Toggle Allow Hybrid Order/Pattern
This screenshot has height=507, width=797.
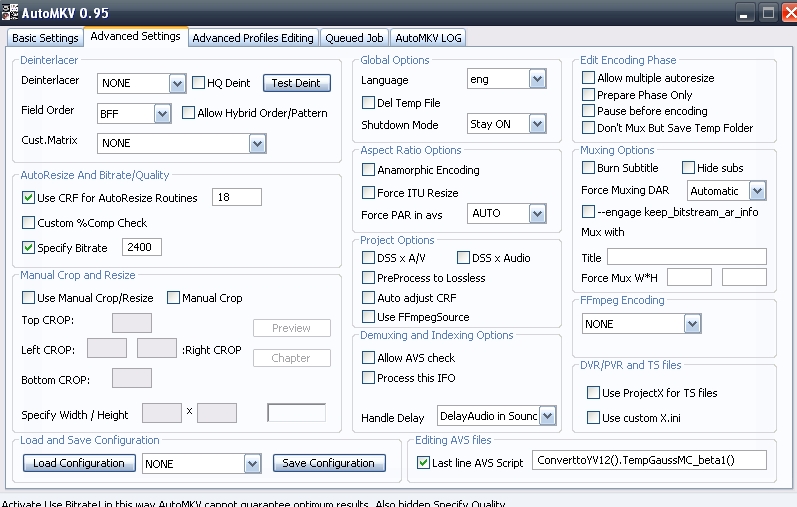point(188,112)
